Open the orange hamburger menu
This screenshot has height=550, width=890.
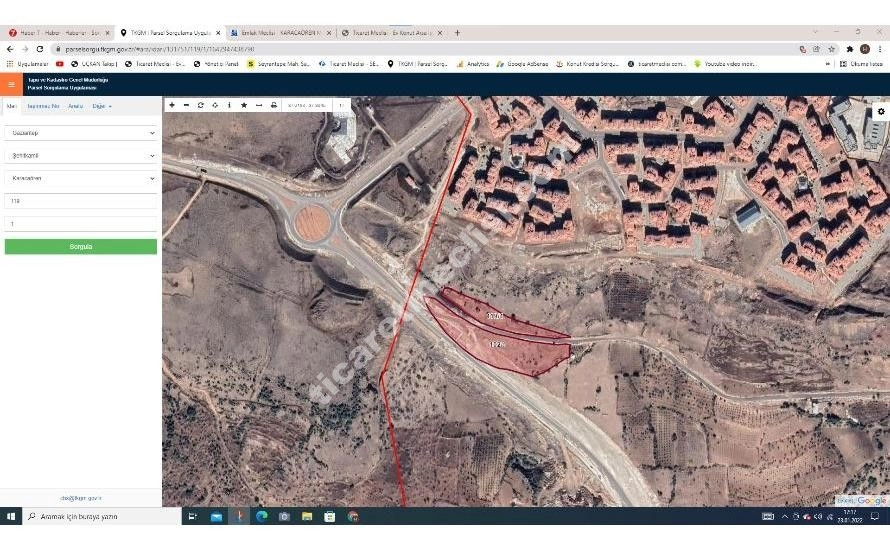click(11, 84)
